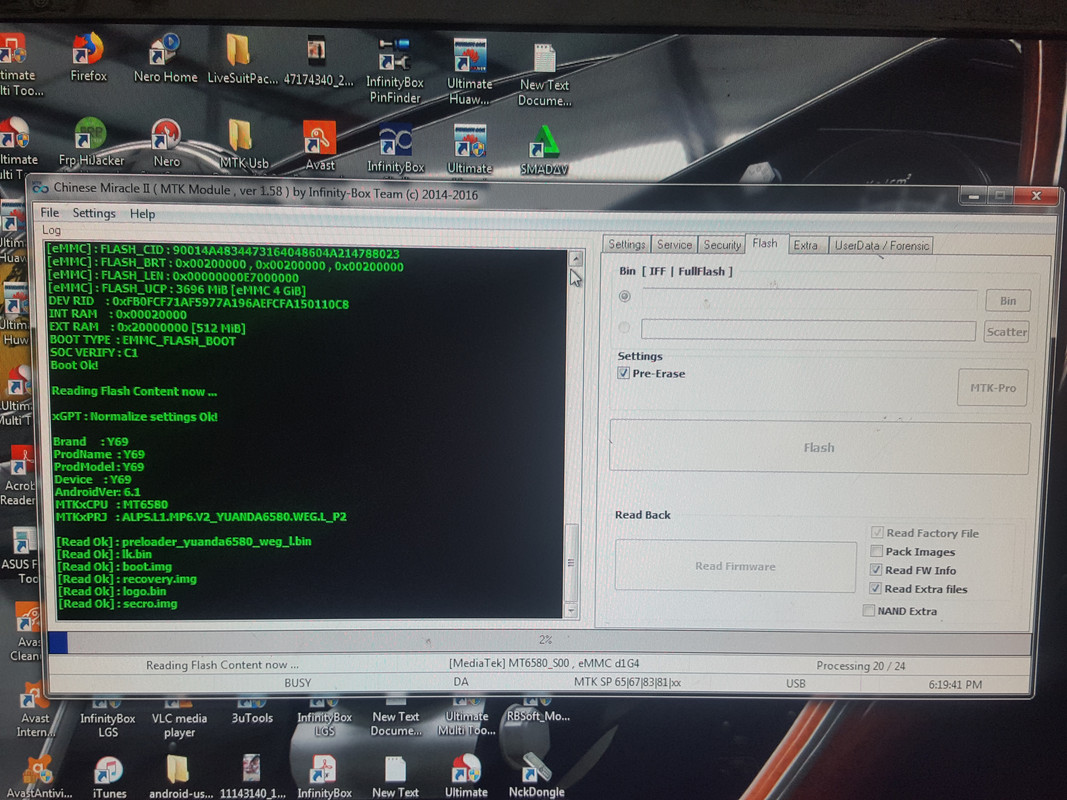Switch to the Settings tab

click(x=626, y=244)
